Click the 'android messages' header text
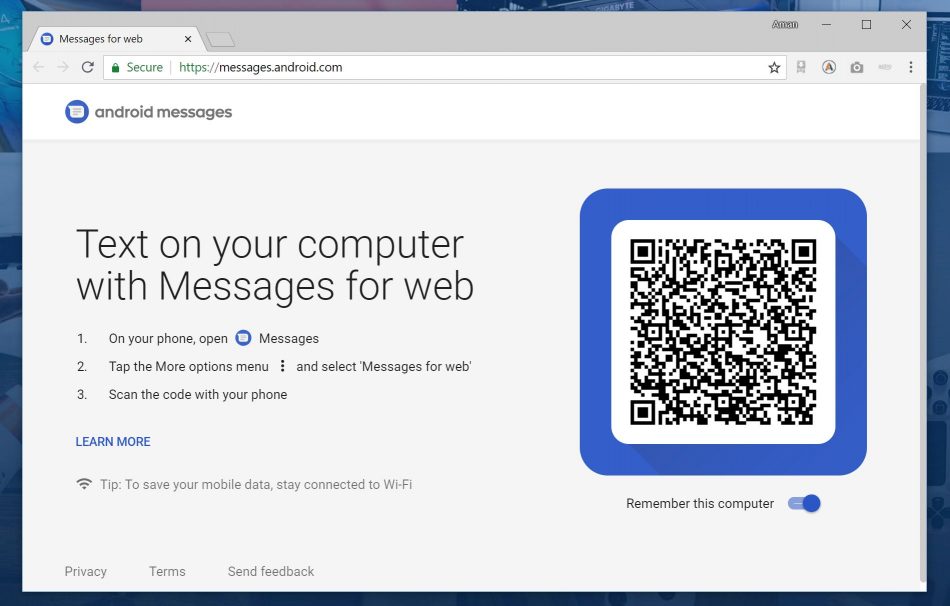This screenshot has width=950, height=606. tap(164, 112)
